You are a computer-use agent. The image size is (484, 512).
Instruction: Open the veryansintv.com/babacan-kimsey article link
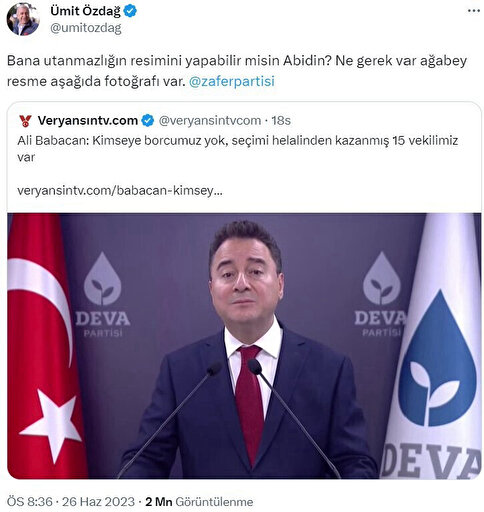[120, 191]
